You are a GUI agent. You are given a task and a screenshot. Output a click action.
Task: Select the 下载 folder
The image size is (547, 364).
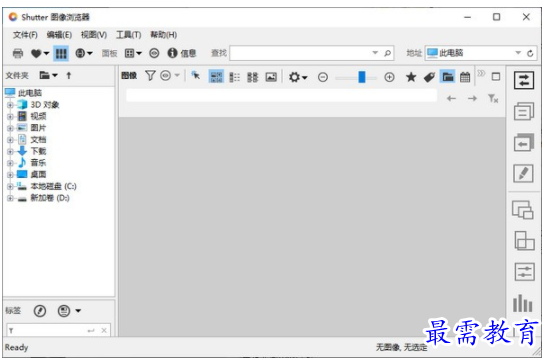[x=38, y=151]
